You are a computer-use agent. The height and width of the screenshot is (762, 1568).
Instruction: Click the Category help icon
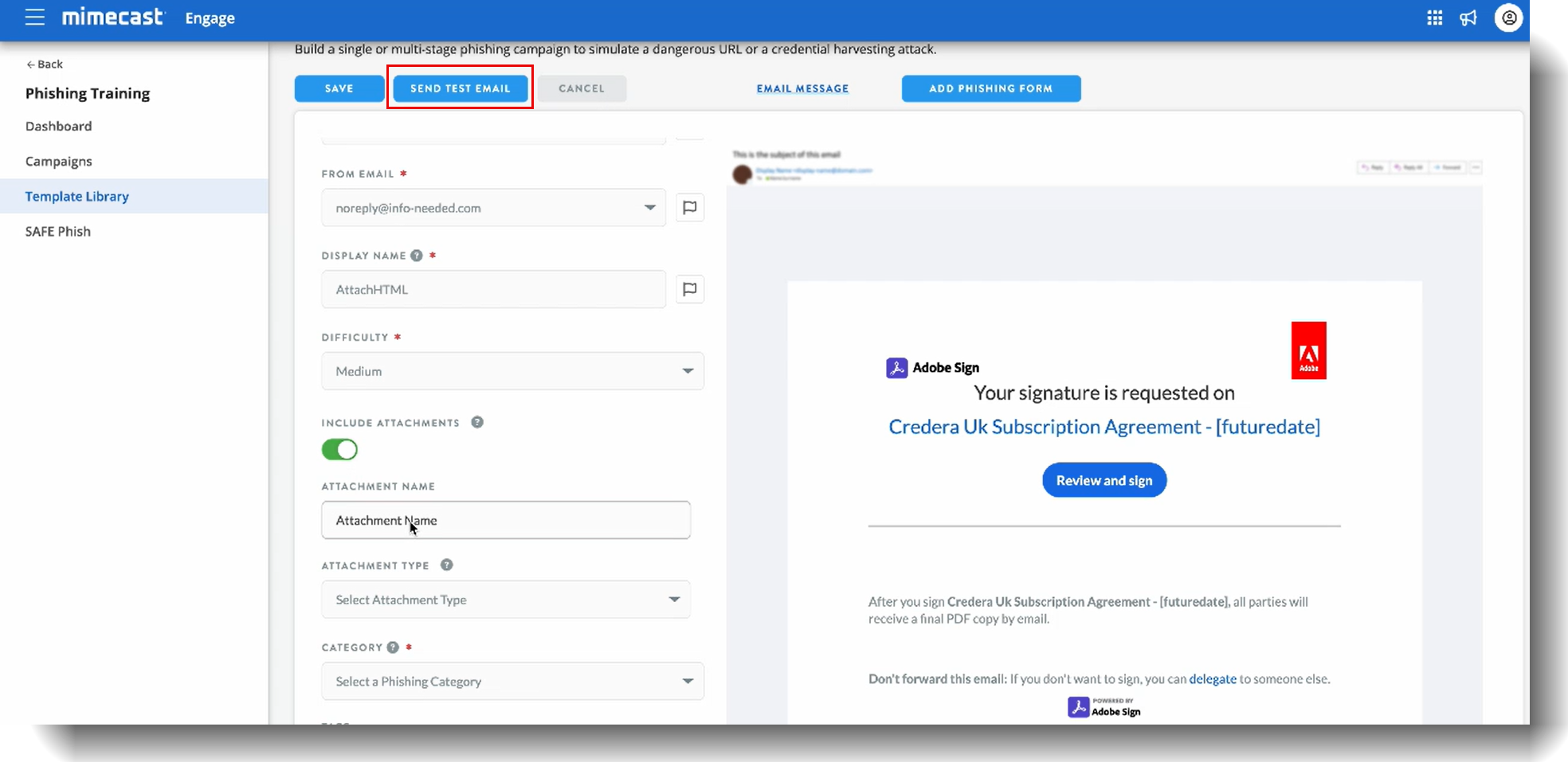coord(393,647)
